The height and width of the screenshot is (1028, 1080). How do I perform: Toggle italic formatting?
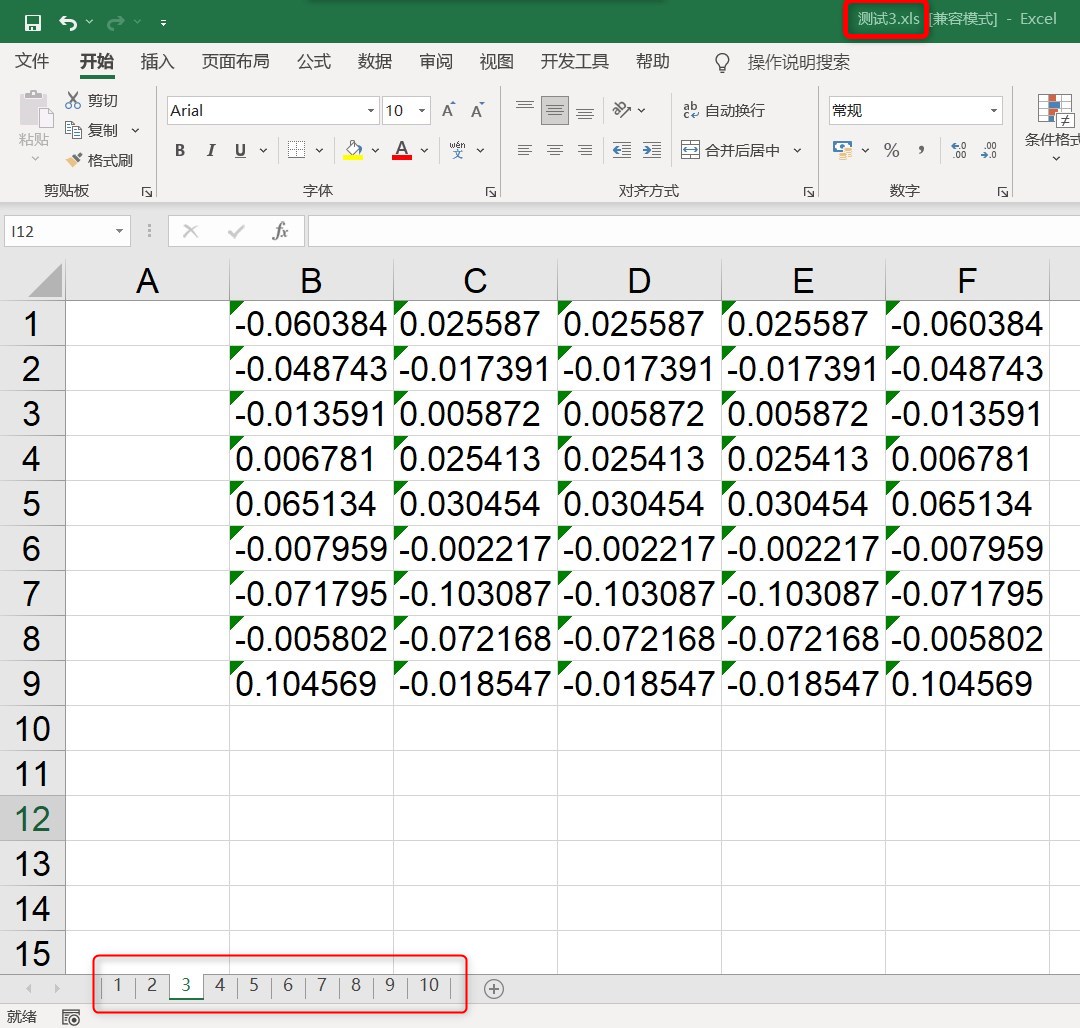[211, 150]
